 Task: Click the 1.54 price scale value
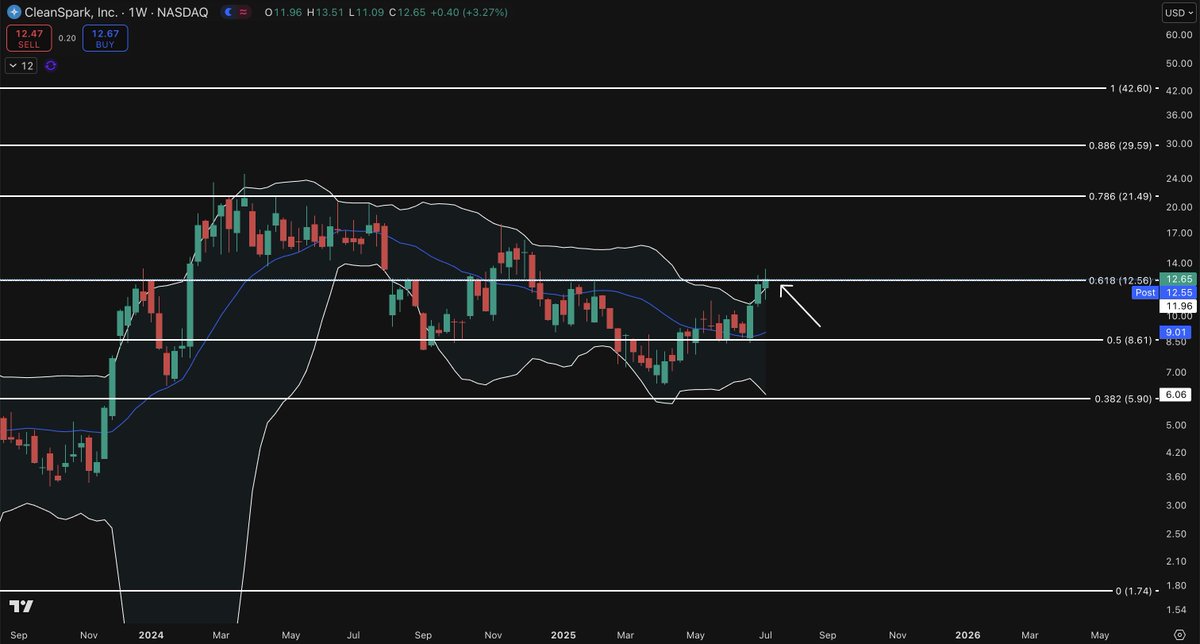click(1176, 608)
